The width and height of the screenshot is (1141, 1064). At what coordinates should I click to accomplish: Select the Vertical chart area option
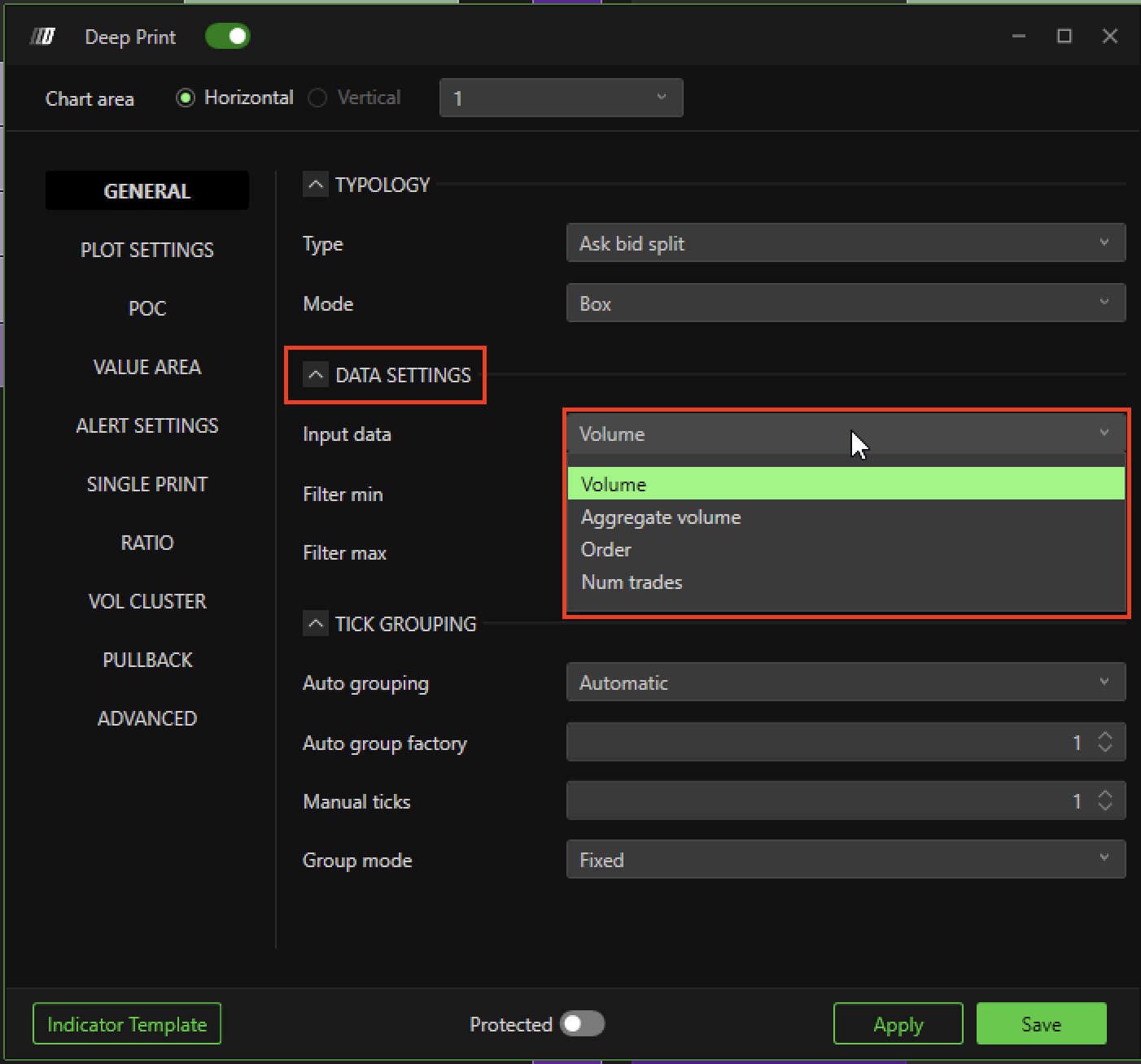318,98
